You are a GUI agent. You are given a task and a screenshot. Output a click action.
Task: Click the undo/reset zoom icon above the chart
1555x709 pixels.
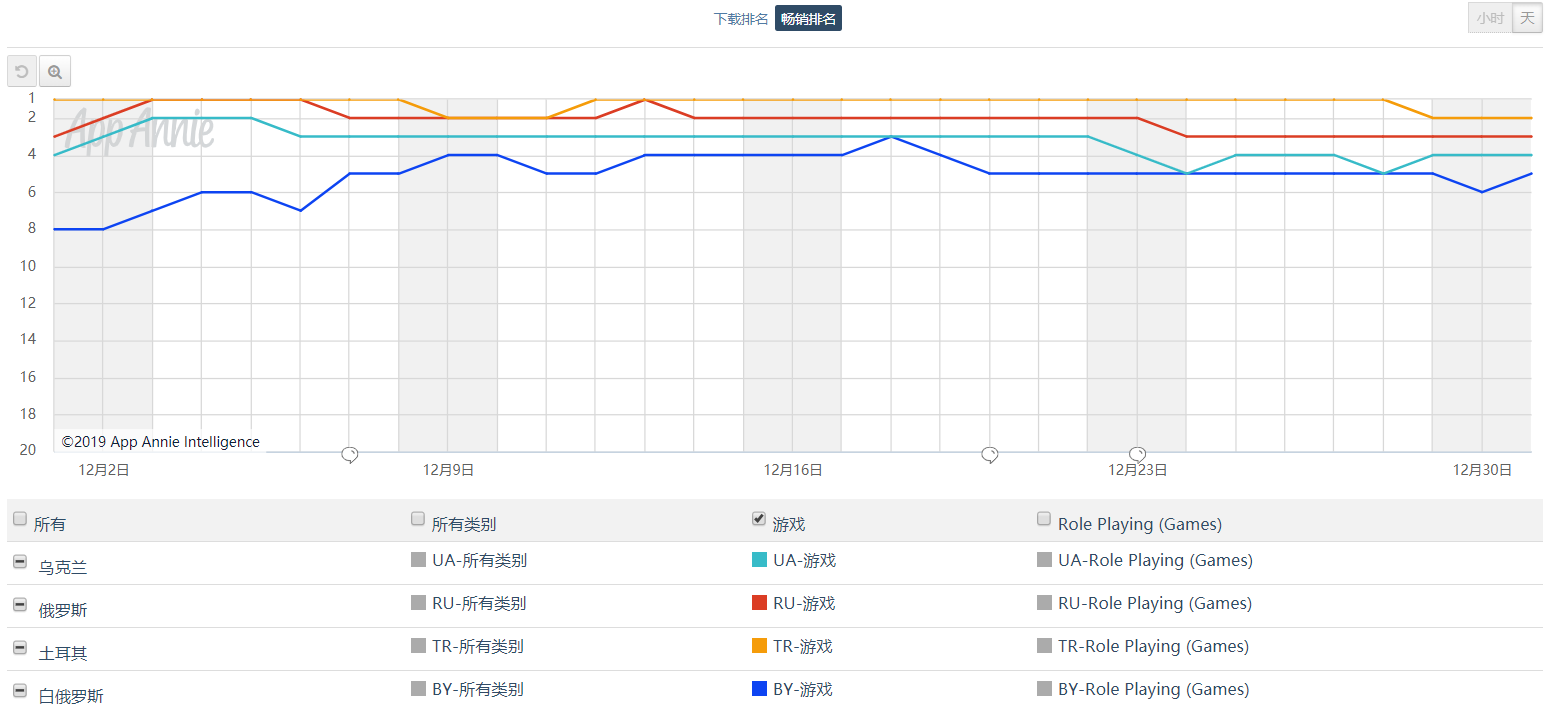[21, 71]
